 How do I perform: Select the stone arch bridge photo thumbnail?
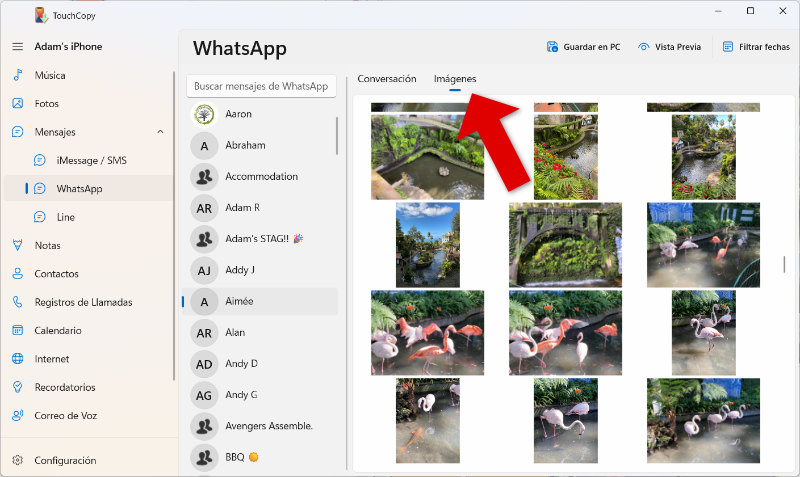[x=565, y=245]
